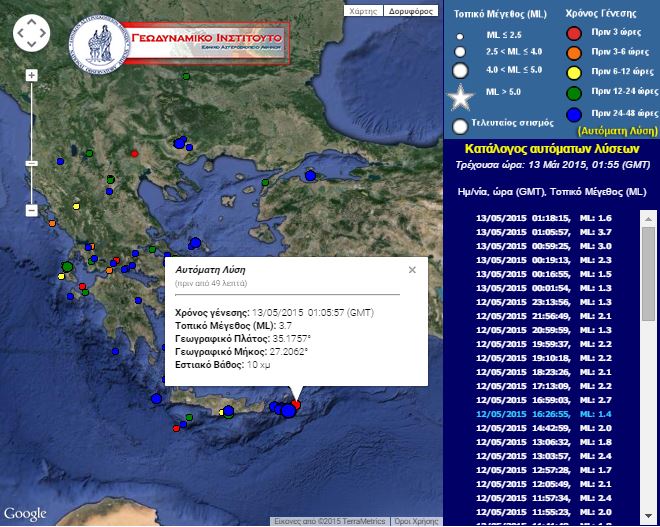Select the 13/05/2015 01:05:57 ML 3.7 entry
Image resolution: width=660 pixels, height=527 pixels.
(x=543, y=232)
